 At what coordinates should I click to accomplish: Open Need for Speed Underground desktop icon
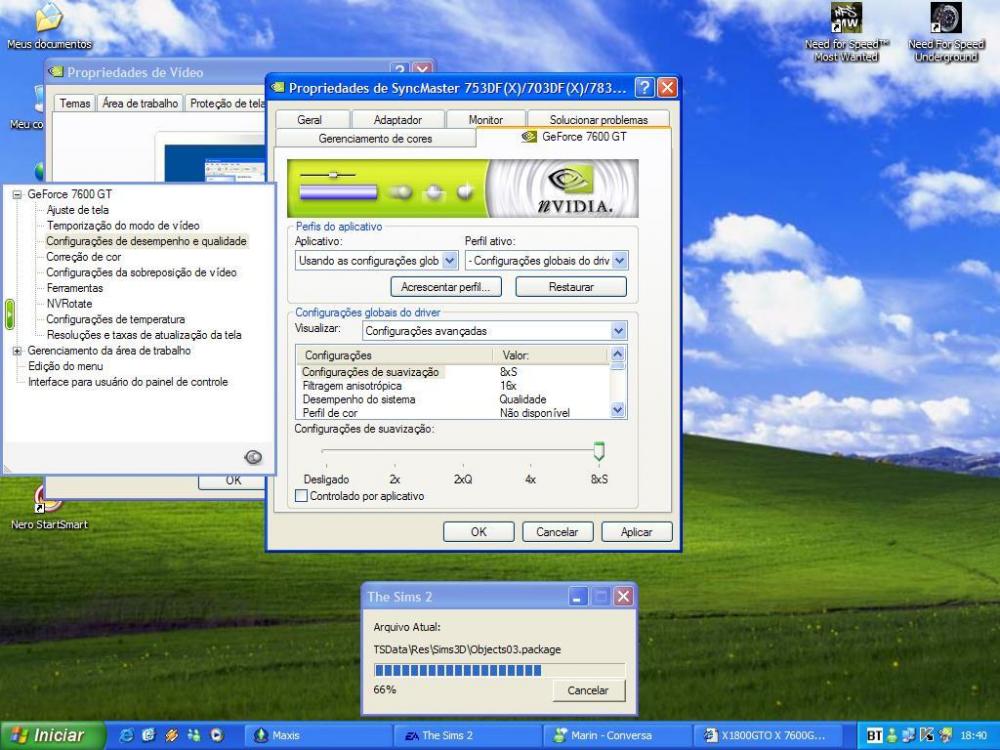pyautogui.click(x=945, y=20)
